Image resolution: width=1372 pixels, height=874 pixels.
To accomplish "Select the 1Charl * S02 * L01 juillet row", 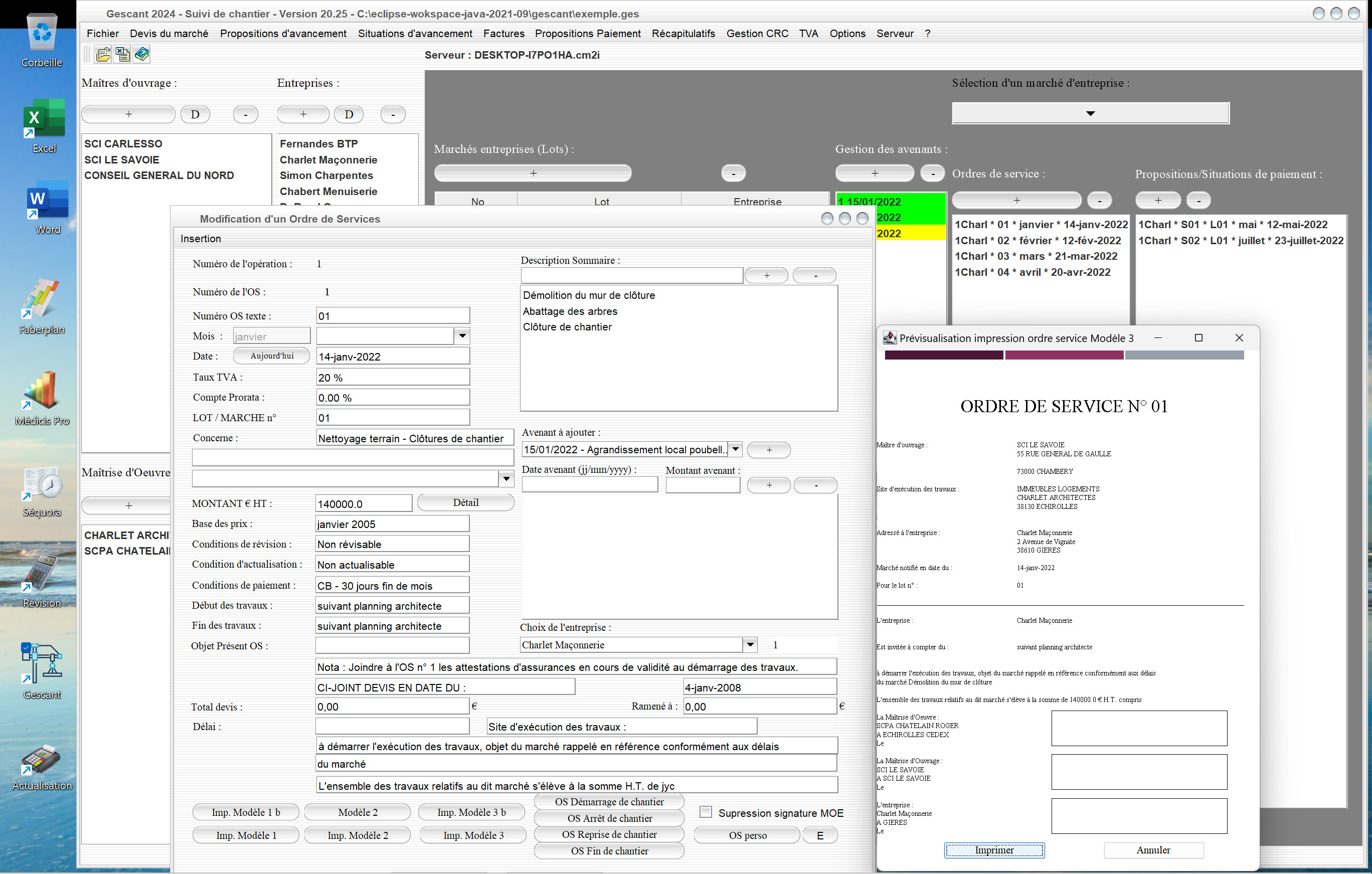I will (x=1241, y=240).
